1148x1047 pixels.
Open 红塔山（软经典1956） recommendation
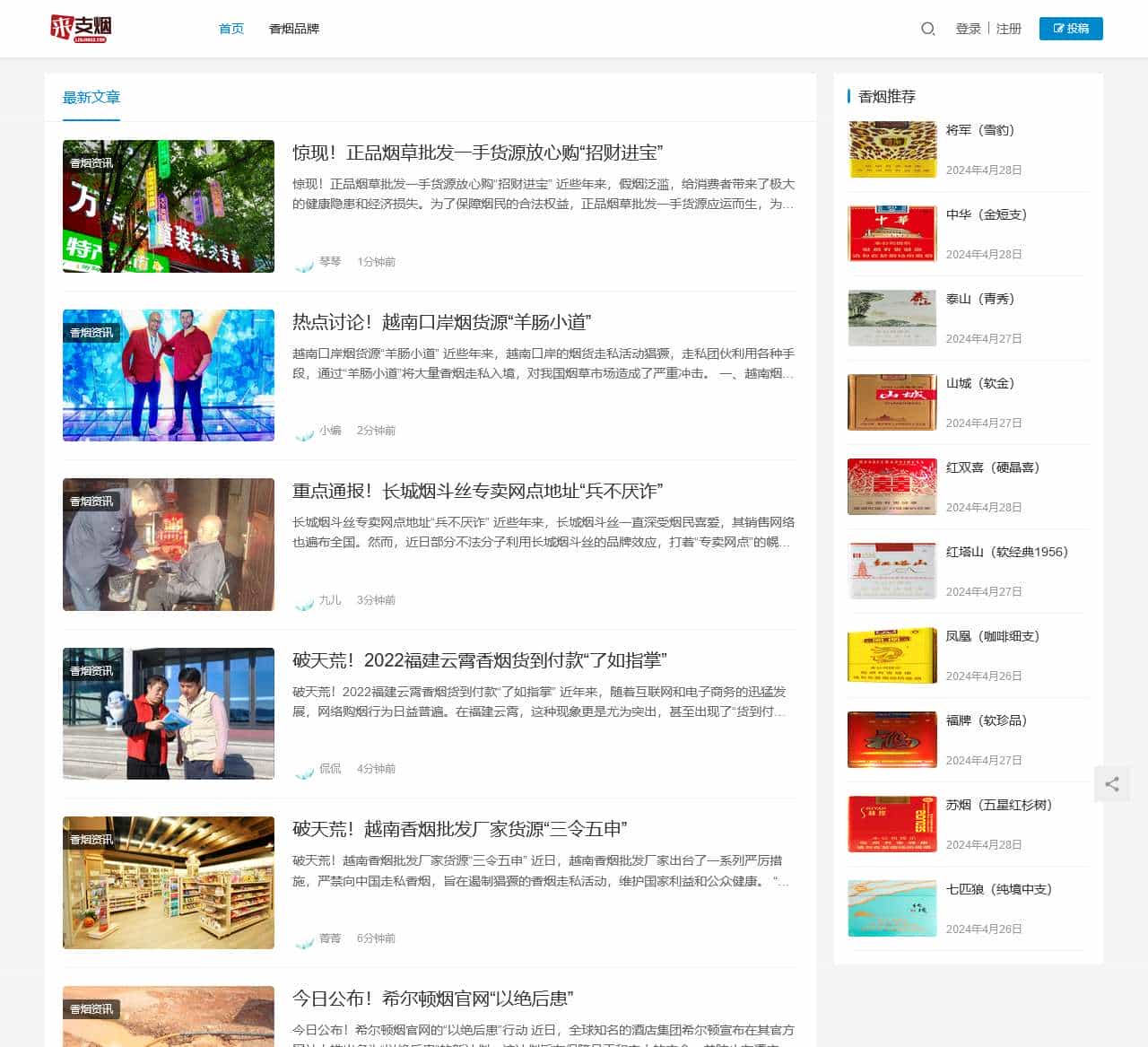[1007, 552]
